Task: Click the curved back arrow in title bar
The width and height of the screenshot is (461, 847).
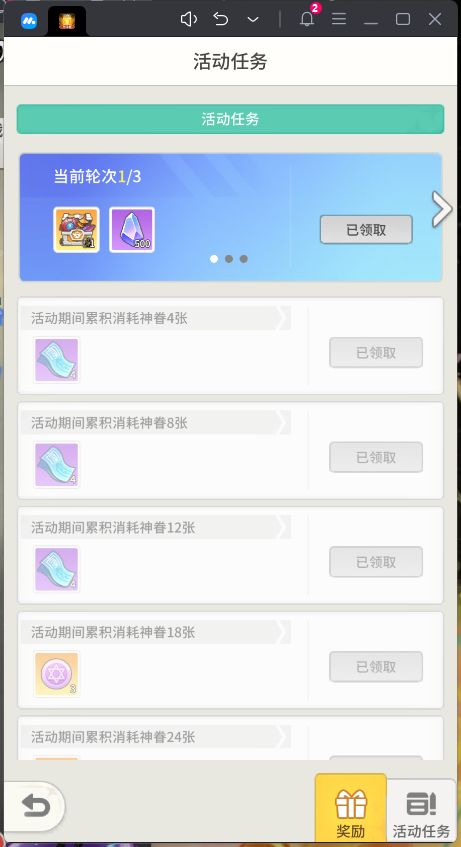Action: (x=221, y=19)
